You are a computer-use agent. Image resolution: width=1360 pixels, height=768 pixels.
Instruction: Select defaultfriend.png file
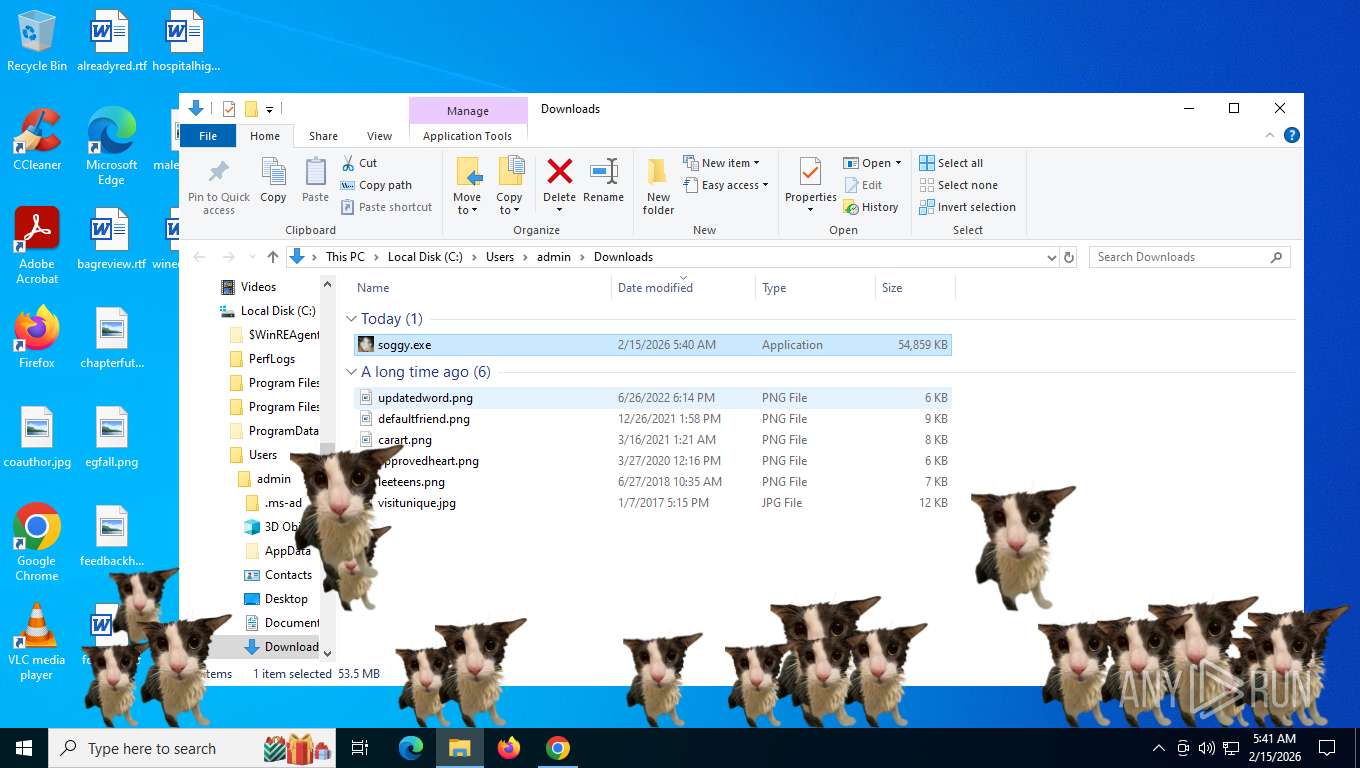[653, 419]
